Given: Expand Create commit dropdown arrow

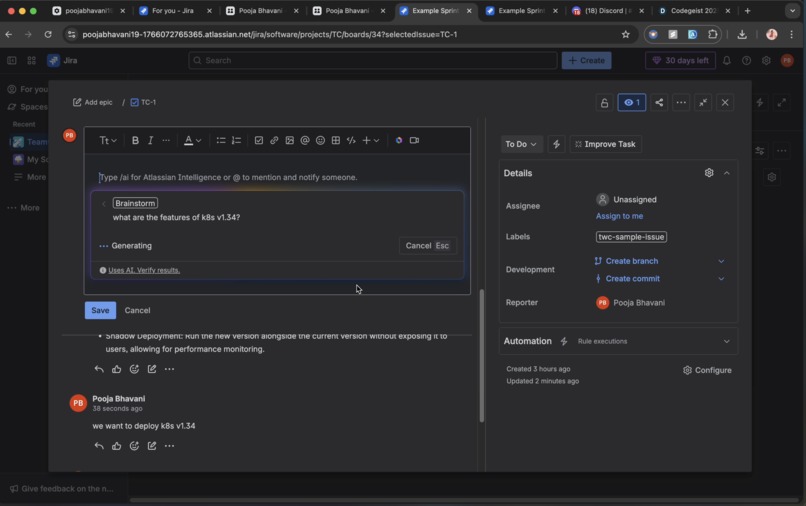Looking at the screenshot, I should click(721, 279).
